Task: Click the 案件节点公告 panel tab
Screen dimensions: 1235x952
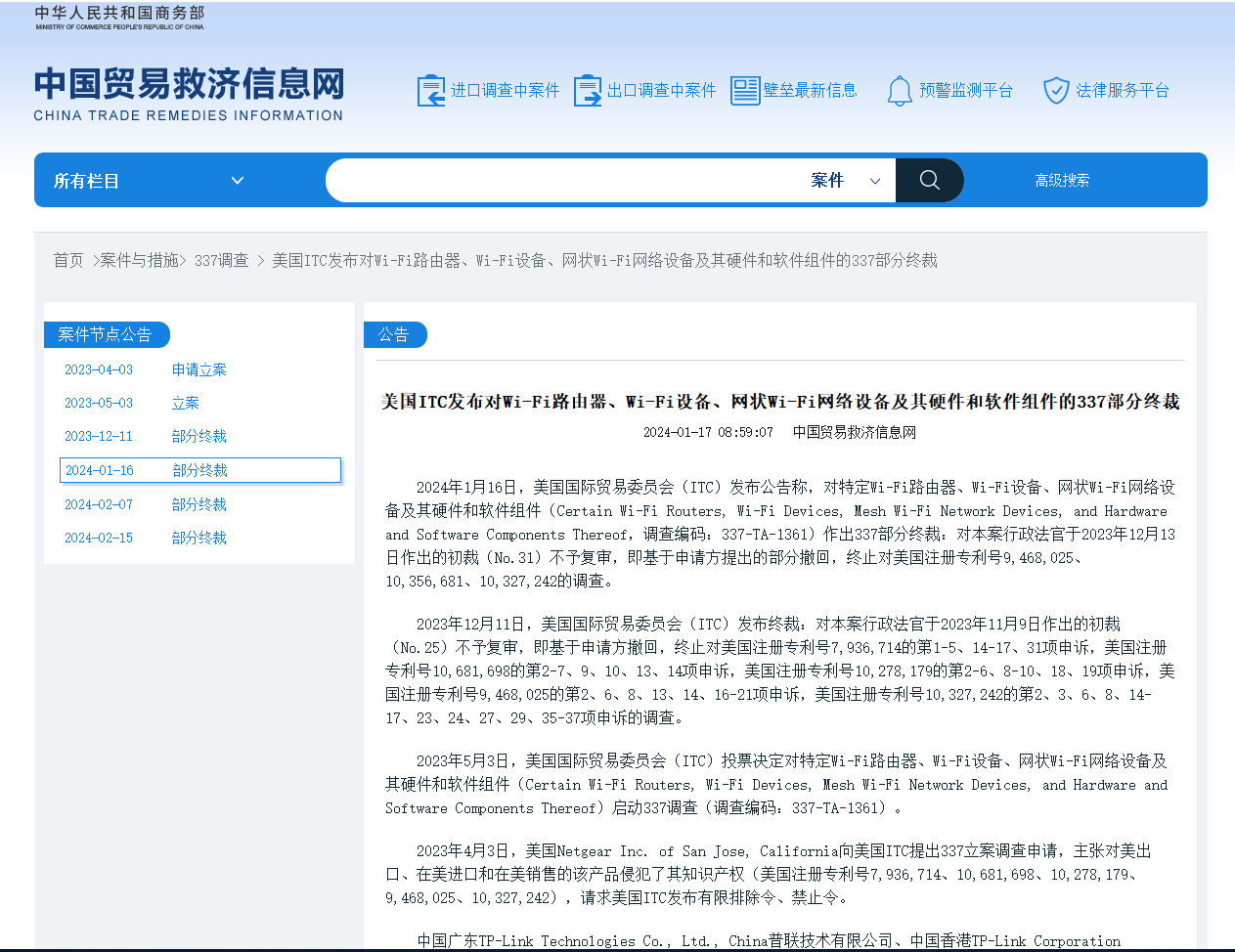Action: (107, 334)
